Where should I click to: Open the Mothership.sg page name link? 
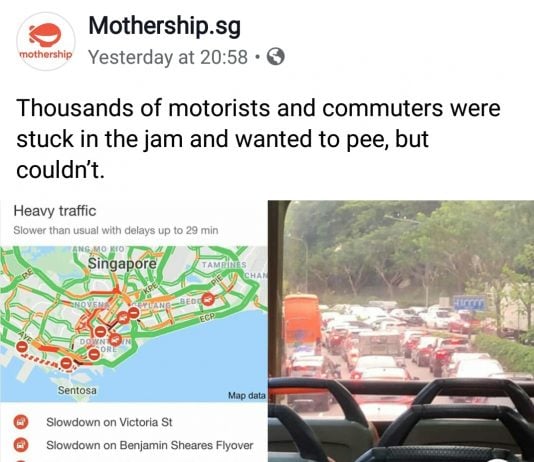click(x=164, y=26)
